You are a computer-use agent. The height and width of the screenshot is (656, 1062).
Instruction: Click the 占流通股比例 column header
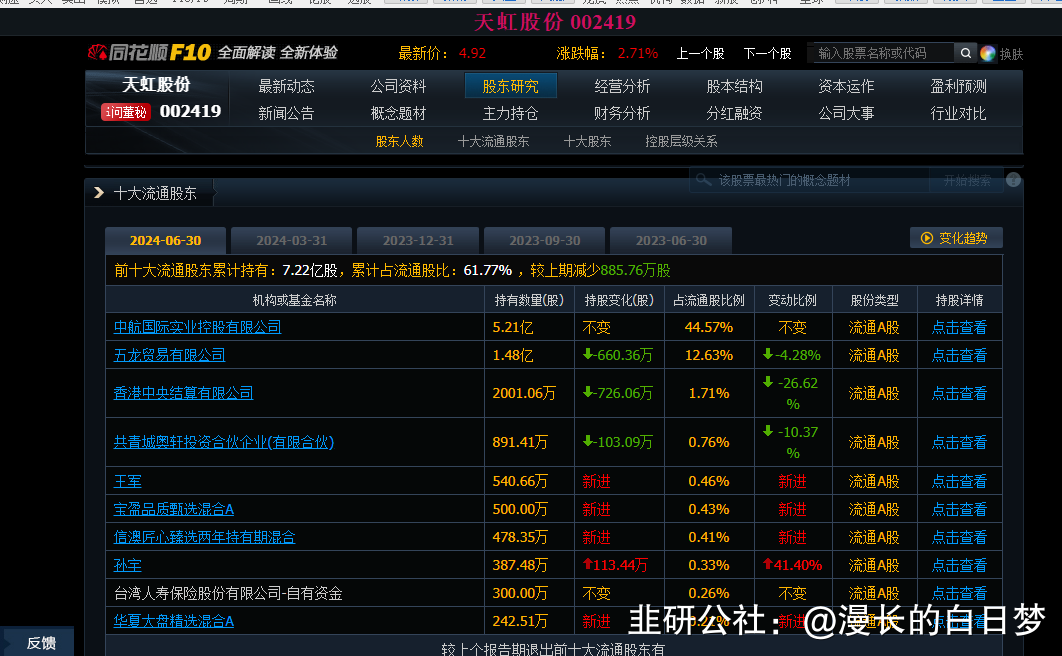[x=708, y=300]
